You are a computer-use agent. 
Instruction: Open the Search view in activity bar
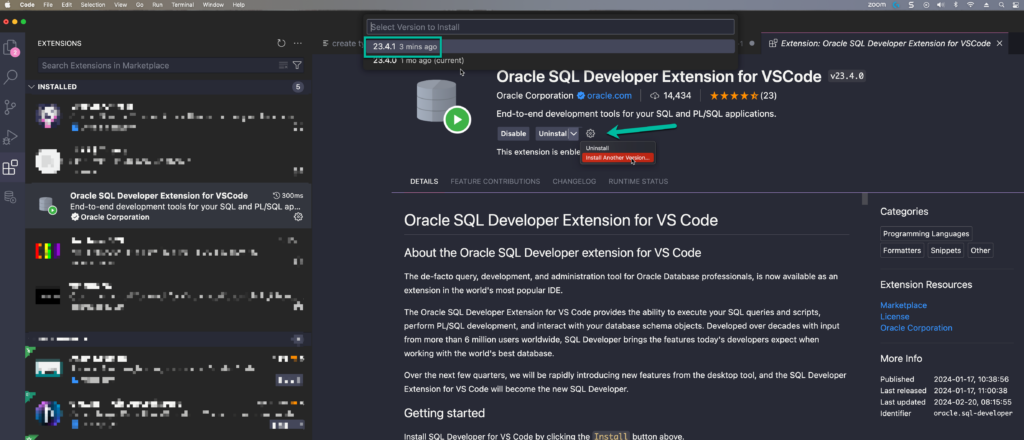(12, 77)
